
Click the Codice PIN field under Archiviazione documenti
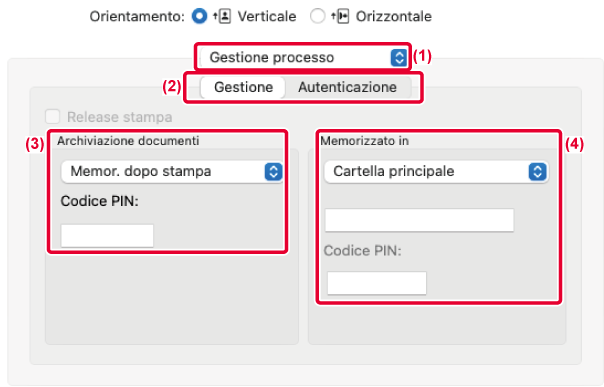click(107, 236)
